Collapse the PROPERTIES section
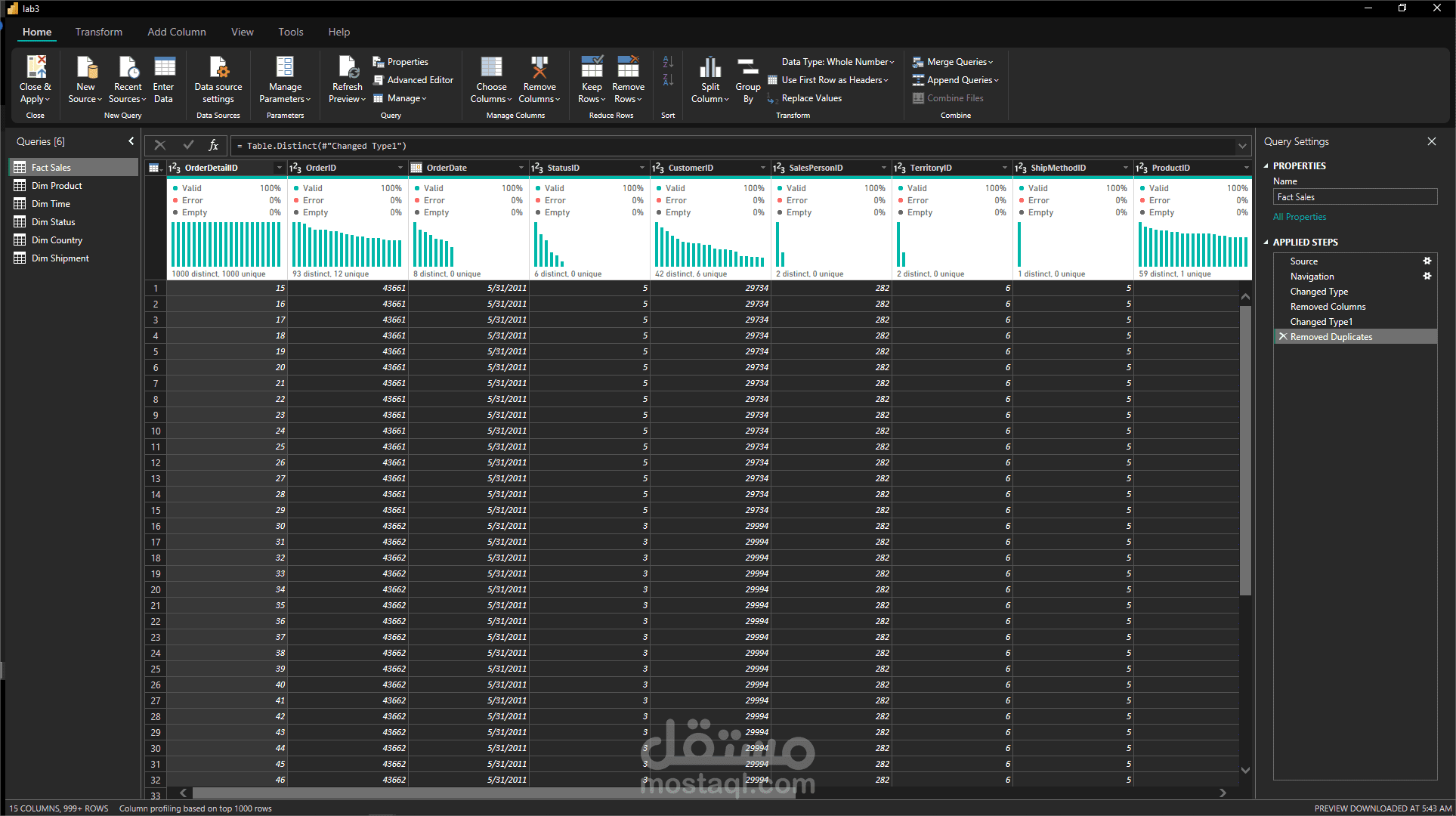This screenshot has width=1456, height=816. (x=1267, y=166)
